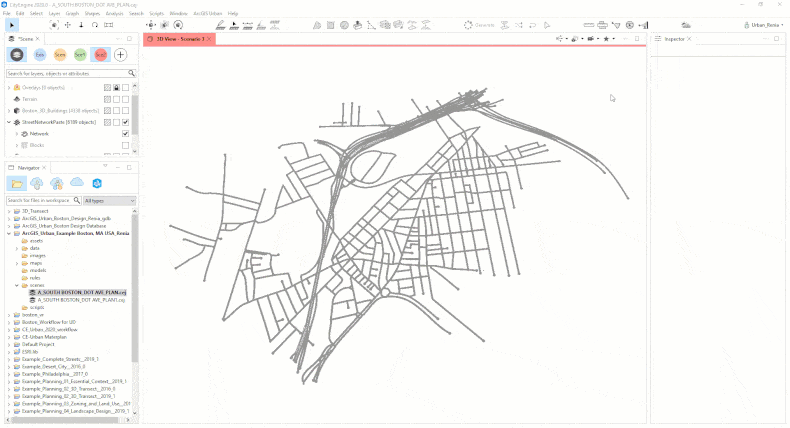Open the ArcGIS Urban menu
790x428 pixels.
[208, 14]
